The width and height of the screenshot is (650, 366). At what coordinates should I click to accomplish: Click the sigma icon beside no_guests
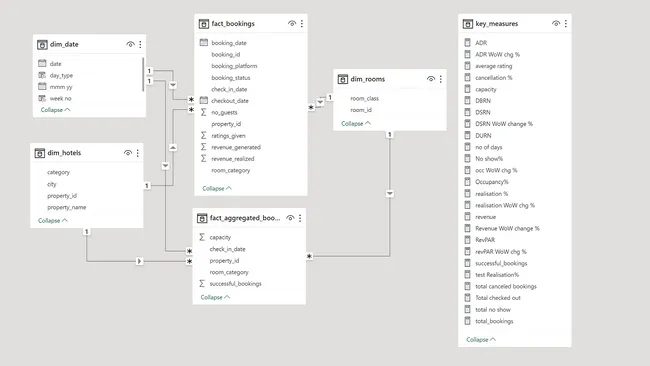tap(204, 112)
